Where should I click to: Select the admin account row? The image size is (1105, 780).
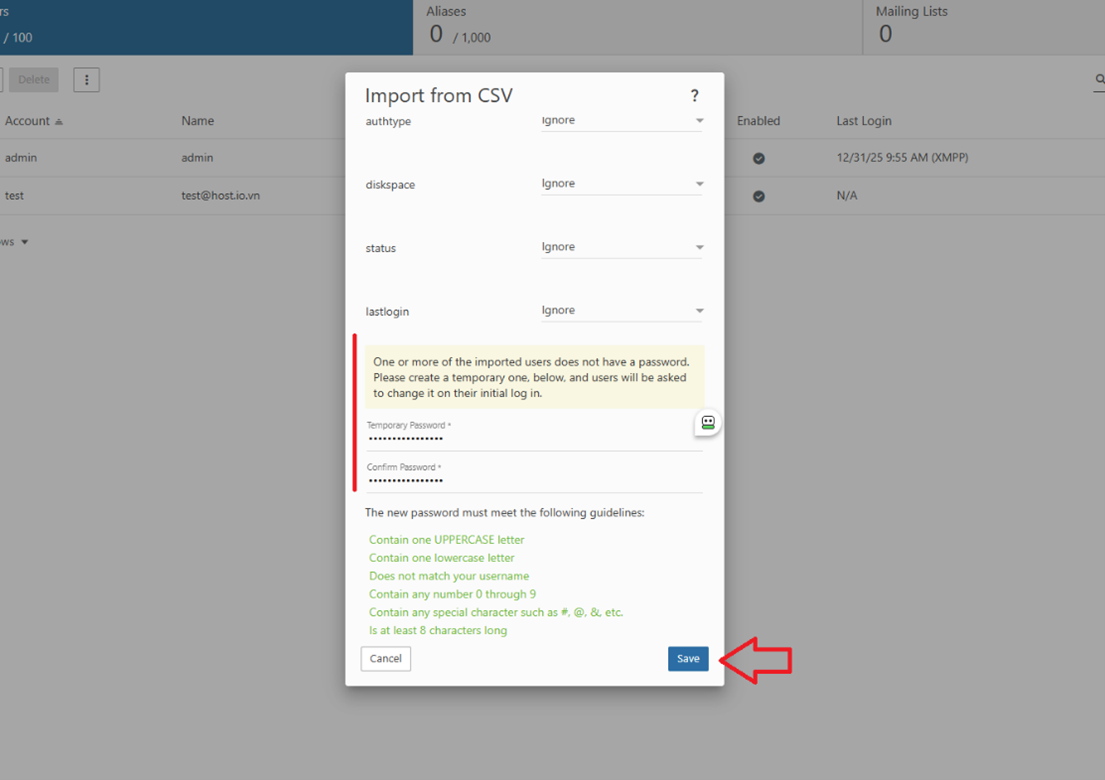[x=173, y=158]
